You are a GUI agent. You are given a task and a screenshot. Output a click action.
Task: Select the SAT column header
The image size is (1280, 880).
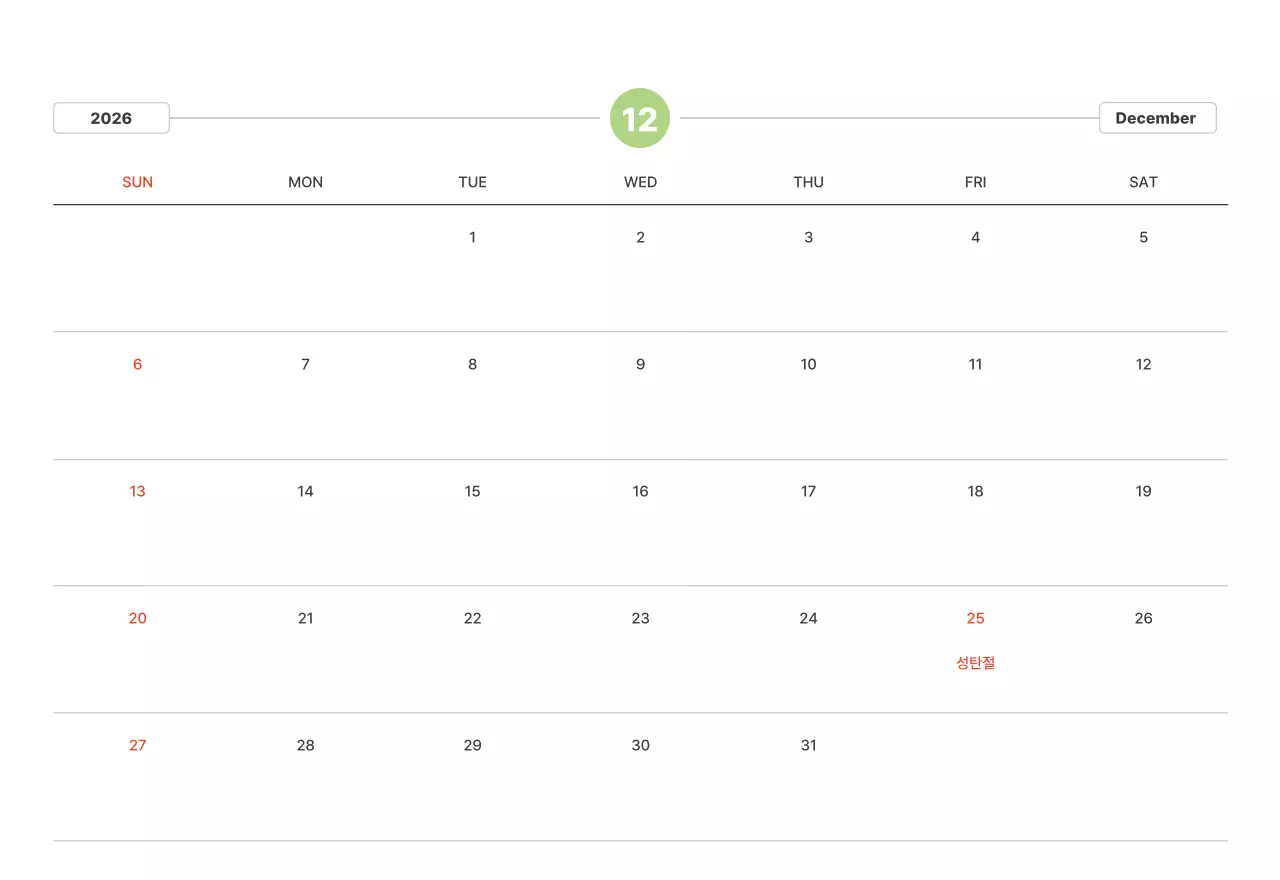coord(1143,182)
